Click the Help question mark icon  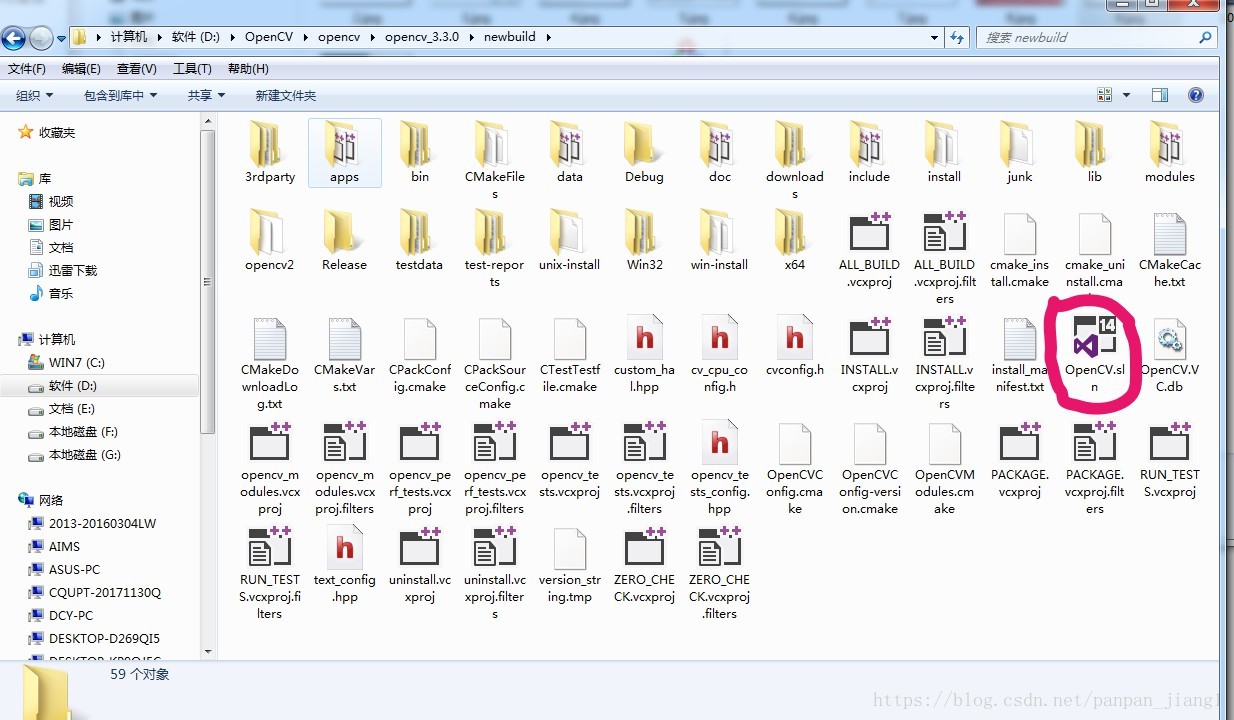click(x=1195, y=95)
